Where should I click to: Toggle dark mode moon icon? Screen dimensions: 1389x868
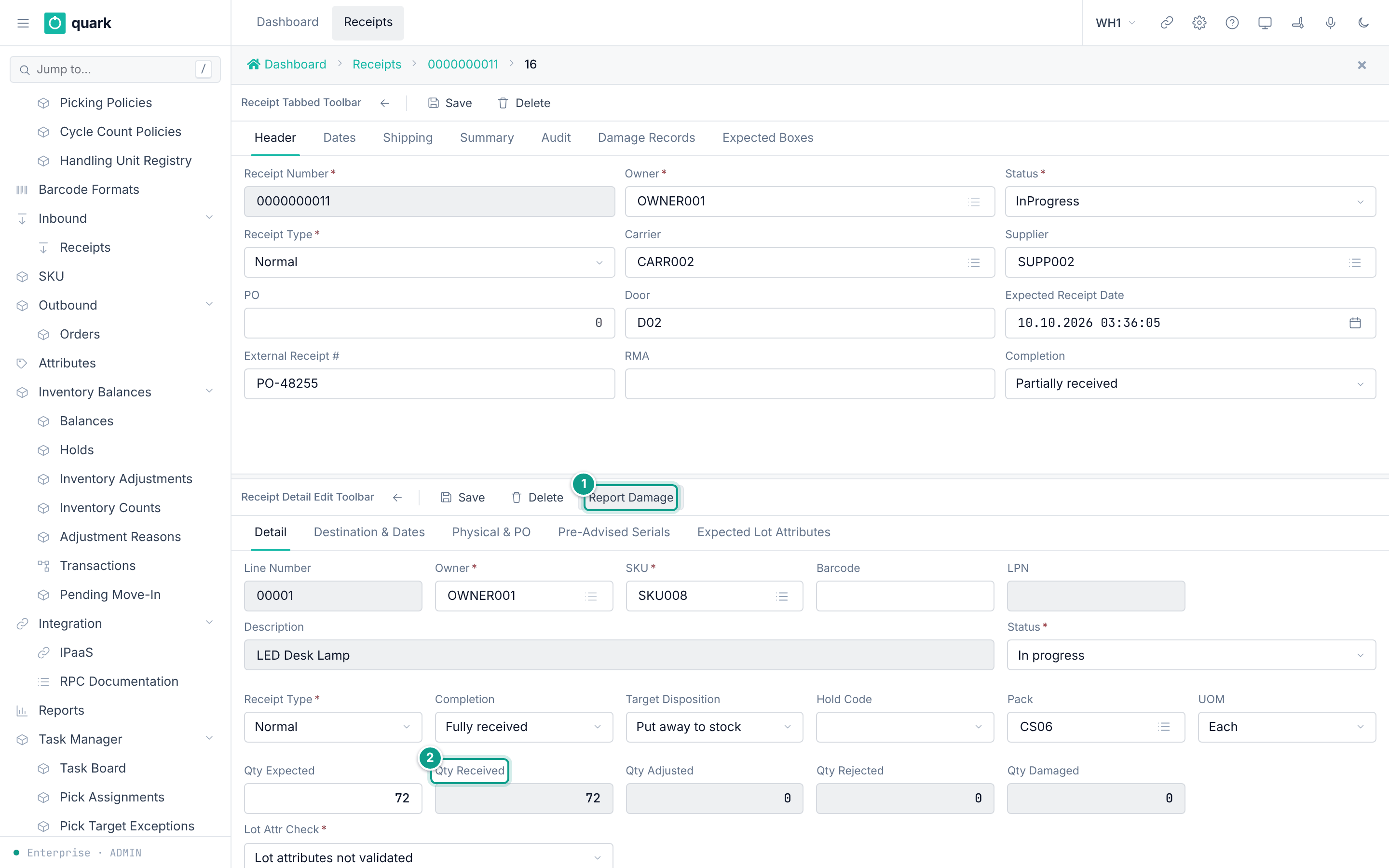[x=1363, y=23]
